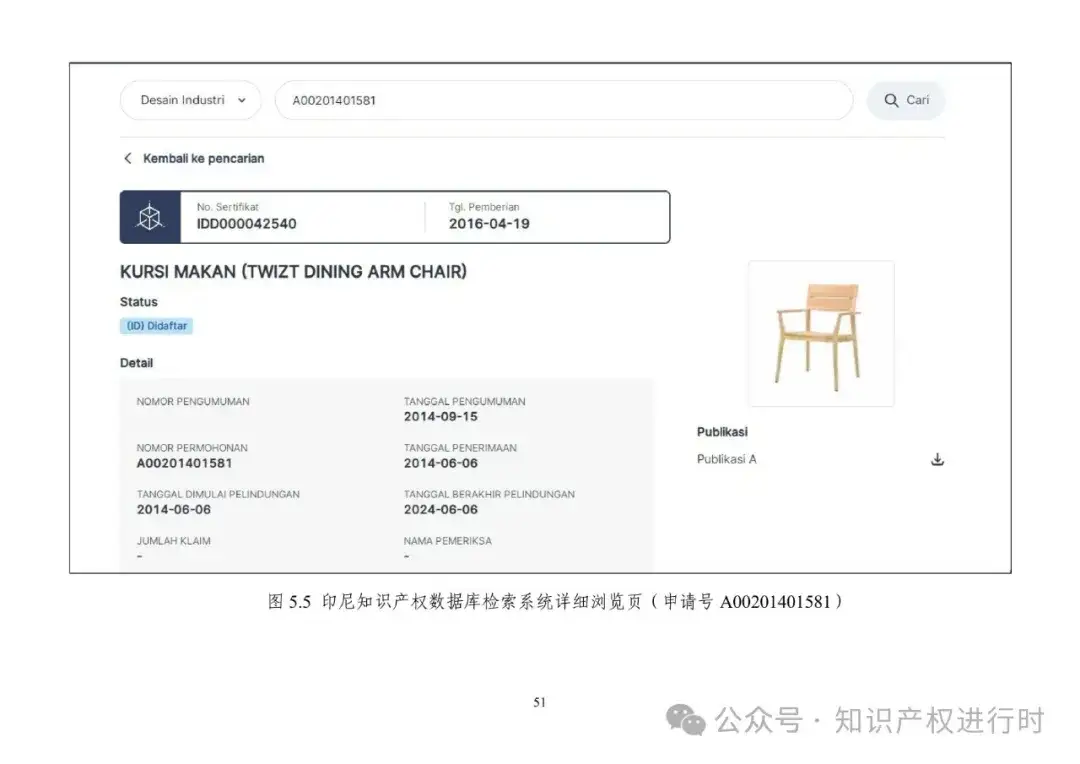Download Publikasi A with the download icon
Screen dimensions: 1080x764
pos(937,460)
